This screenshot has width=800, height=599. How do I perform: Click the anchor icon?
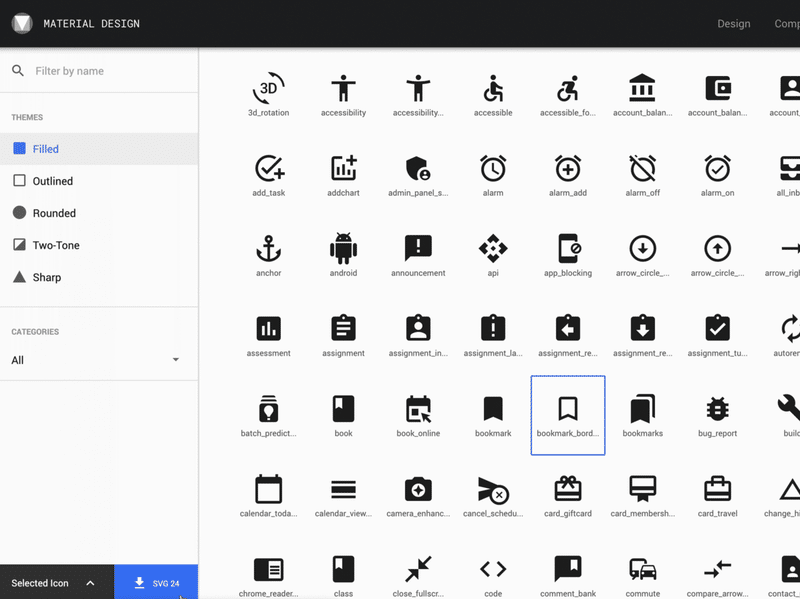(268, 248)
